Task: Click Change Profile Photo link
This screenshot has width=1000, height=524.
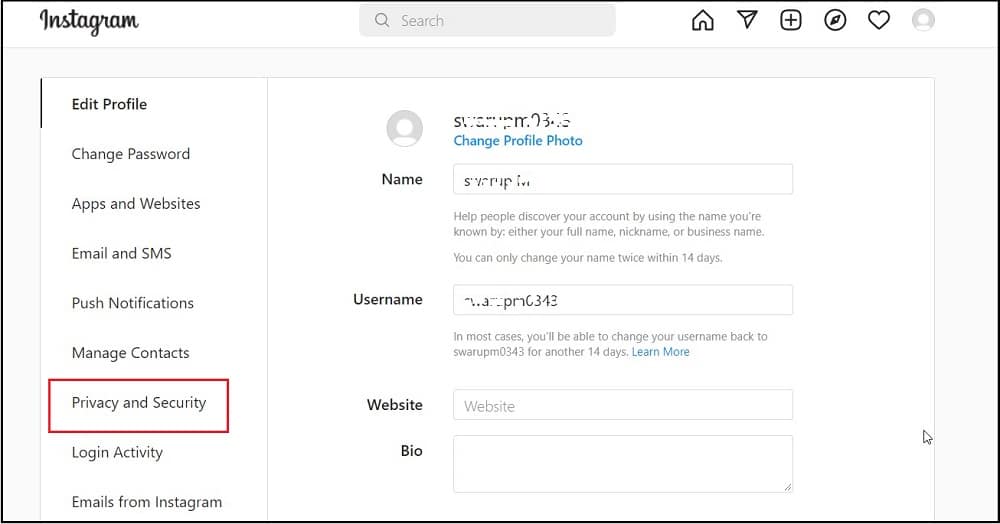Action: pos(518,141)
